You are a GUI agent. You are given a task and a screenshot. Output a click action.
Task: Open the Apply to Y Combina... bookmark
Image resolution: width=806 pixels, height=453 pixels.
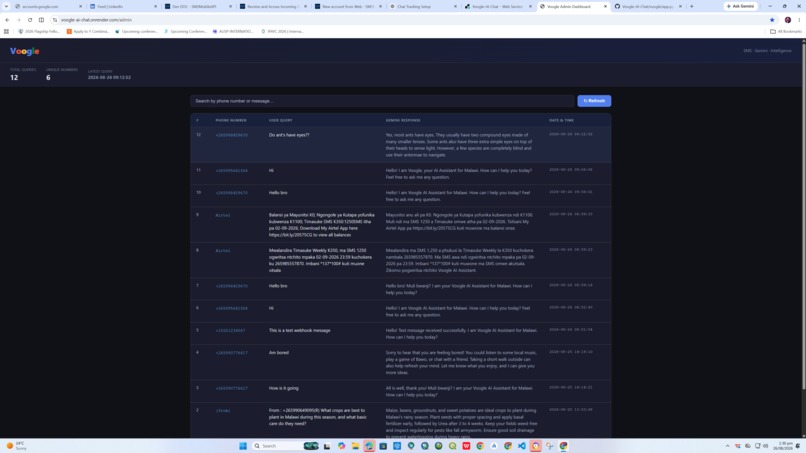point(88,31)
